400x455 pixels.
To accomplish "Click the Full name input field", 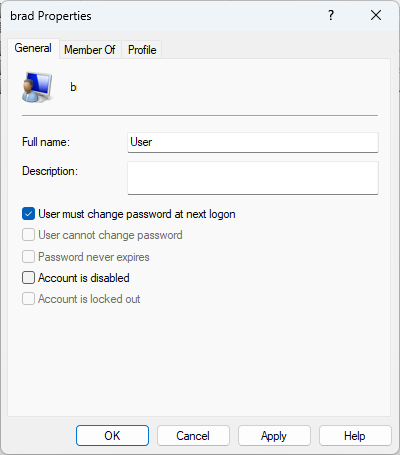I will (253, 142).
